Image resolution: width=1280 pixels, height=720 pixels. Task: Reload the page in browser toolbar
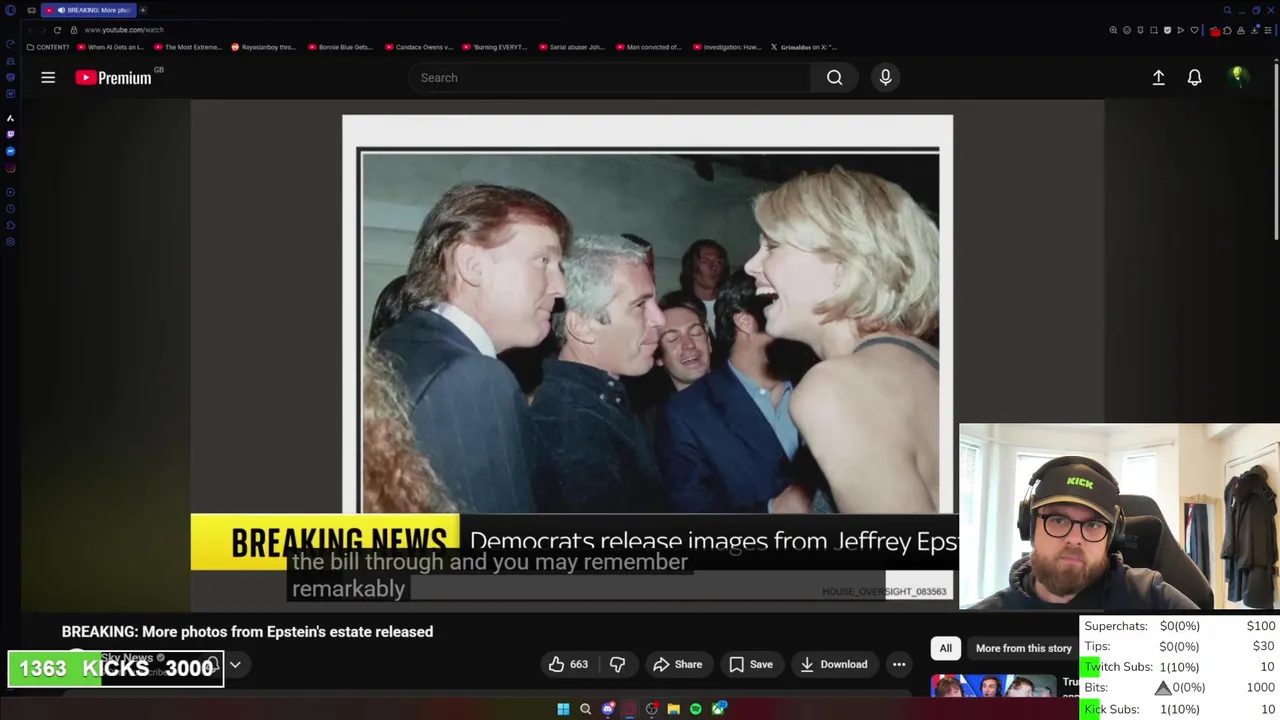[x=57, y=30]
